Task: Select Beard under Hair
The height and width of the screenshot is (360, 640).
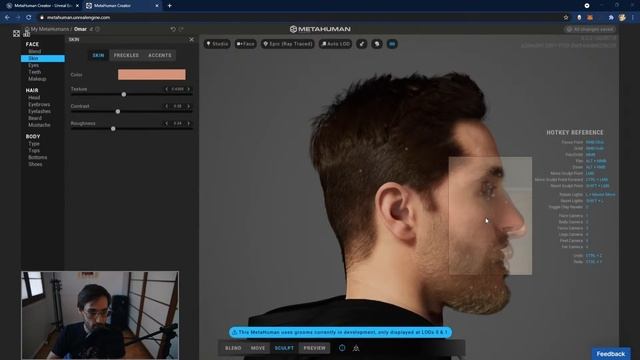Action: tap(35, 118)
